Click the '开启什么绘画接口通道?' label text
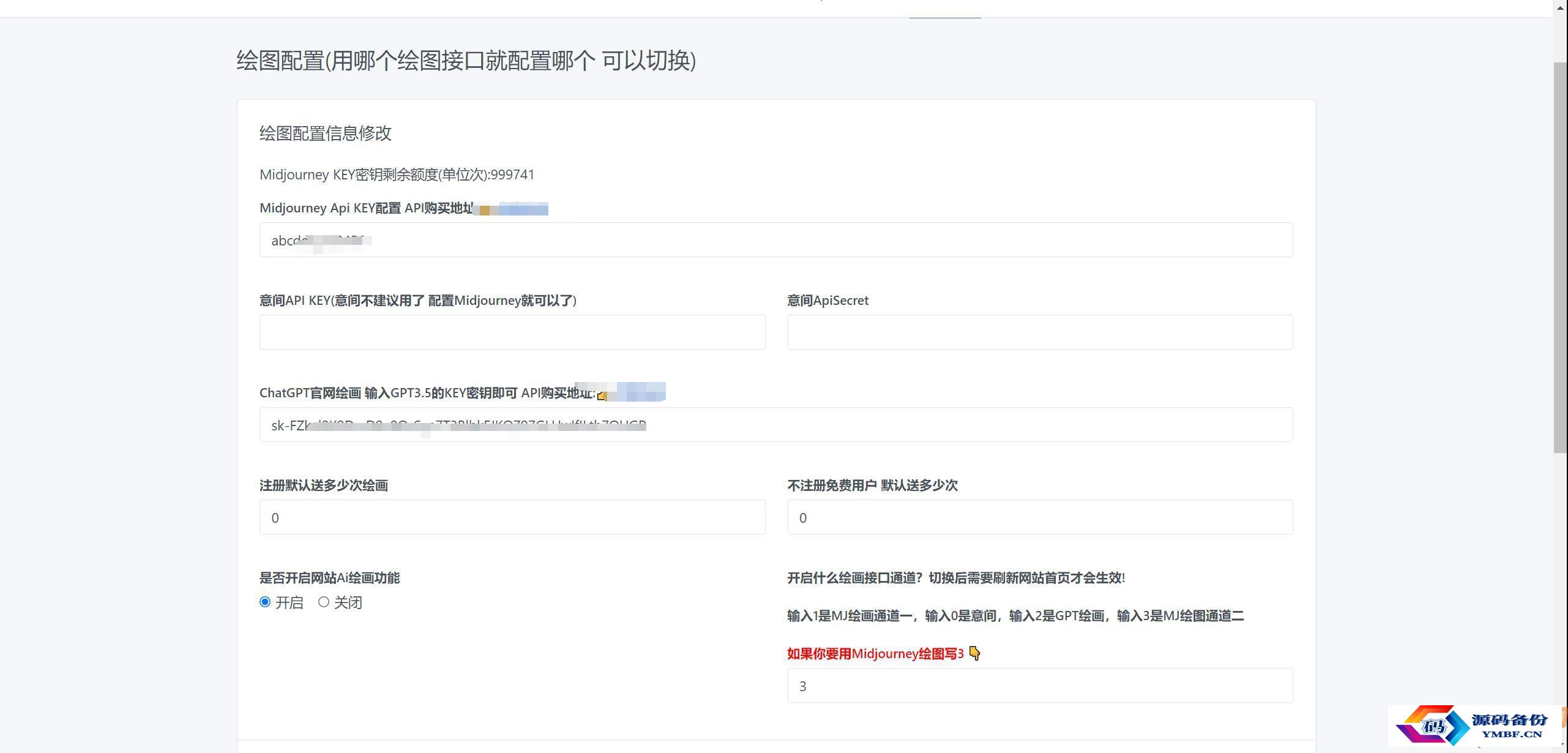The width and height of the screenshot is (1568, 753). [854, 579]
